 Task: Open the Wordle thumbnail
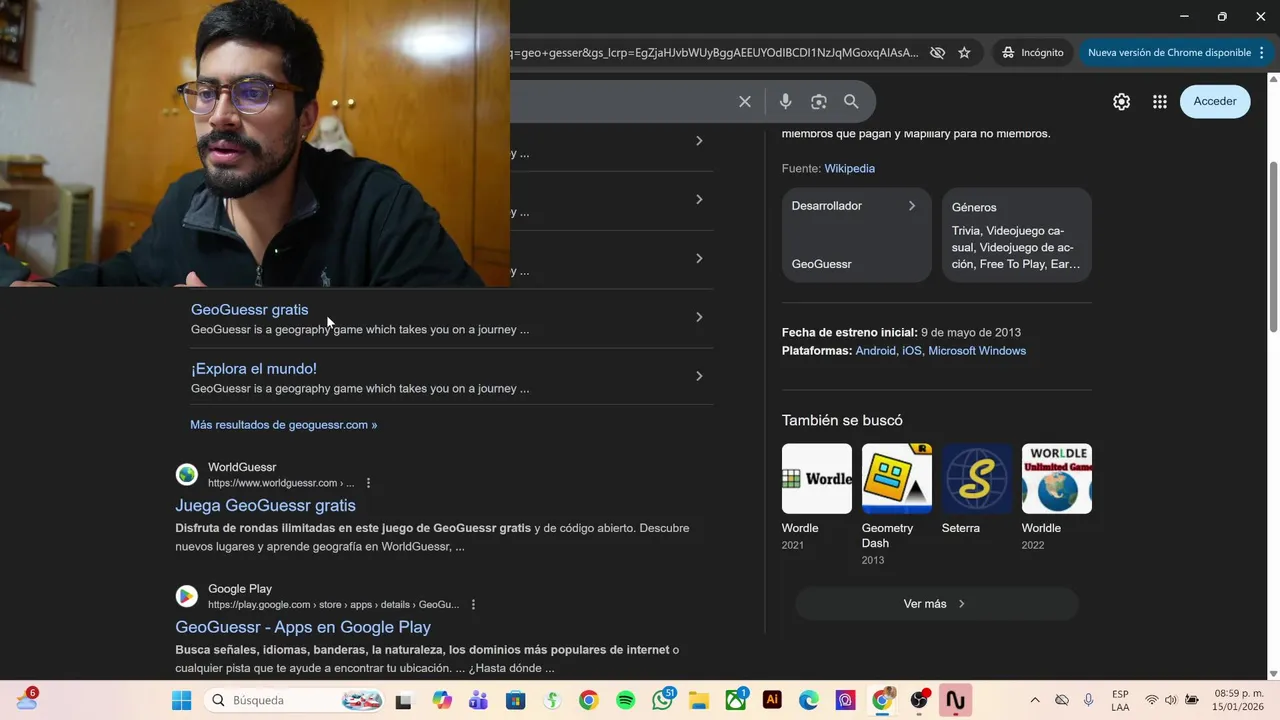point(817,479)
